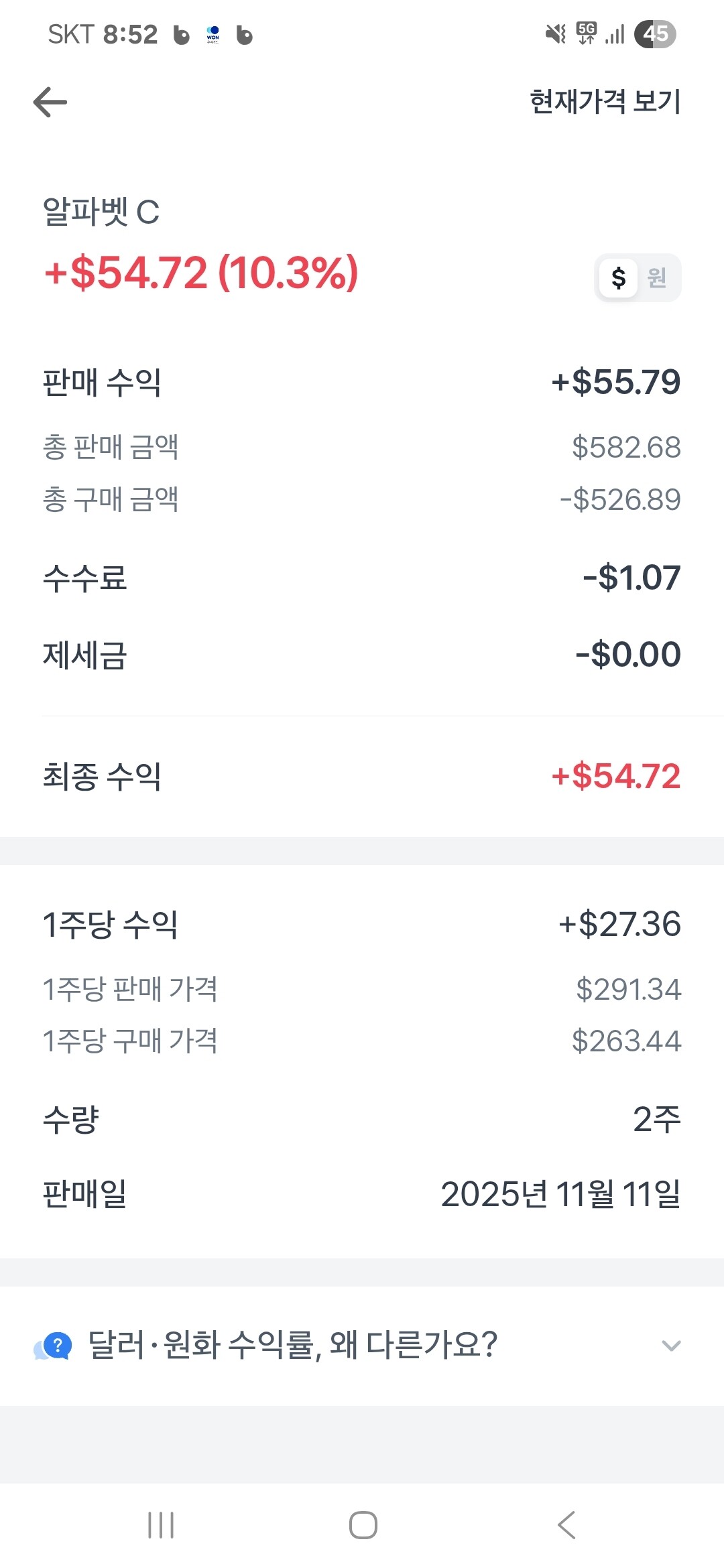Open 달러·원화 수익률, 왜 다른가요? text

pyautogui.click(x=292, y=1345)
